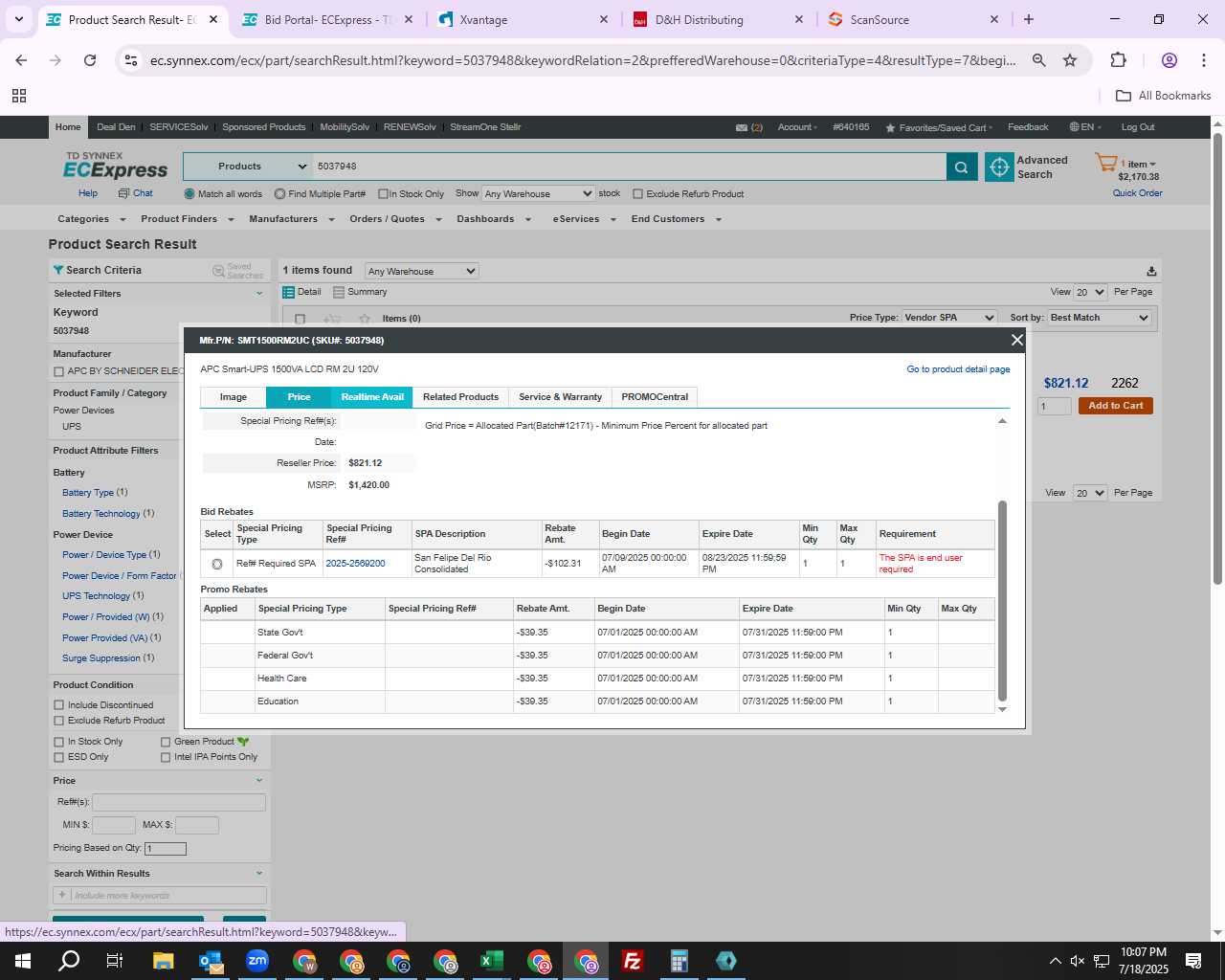Toggle Exclude Refurb Product checkbox in search bar

tap(638, 194)
